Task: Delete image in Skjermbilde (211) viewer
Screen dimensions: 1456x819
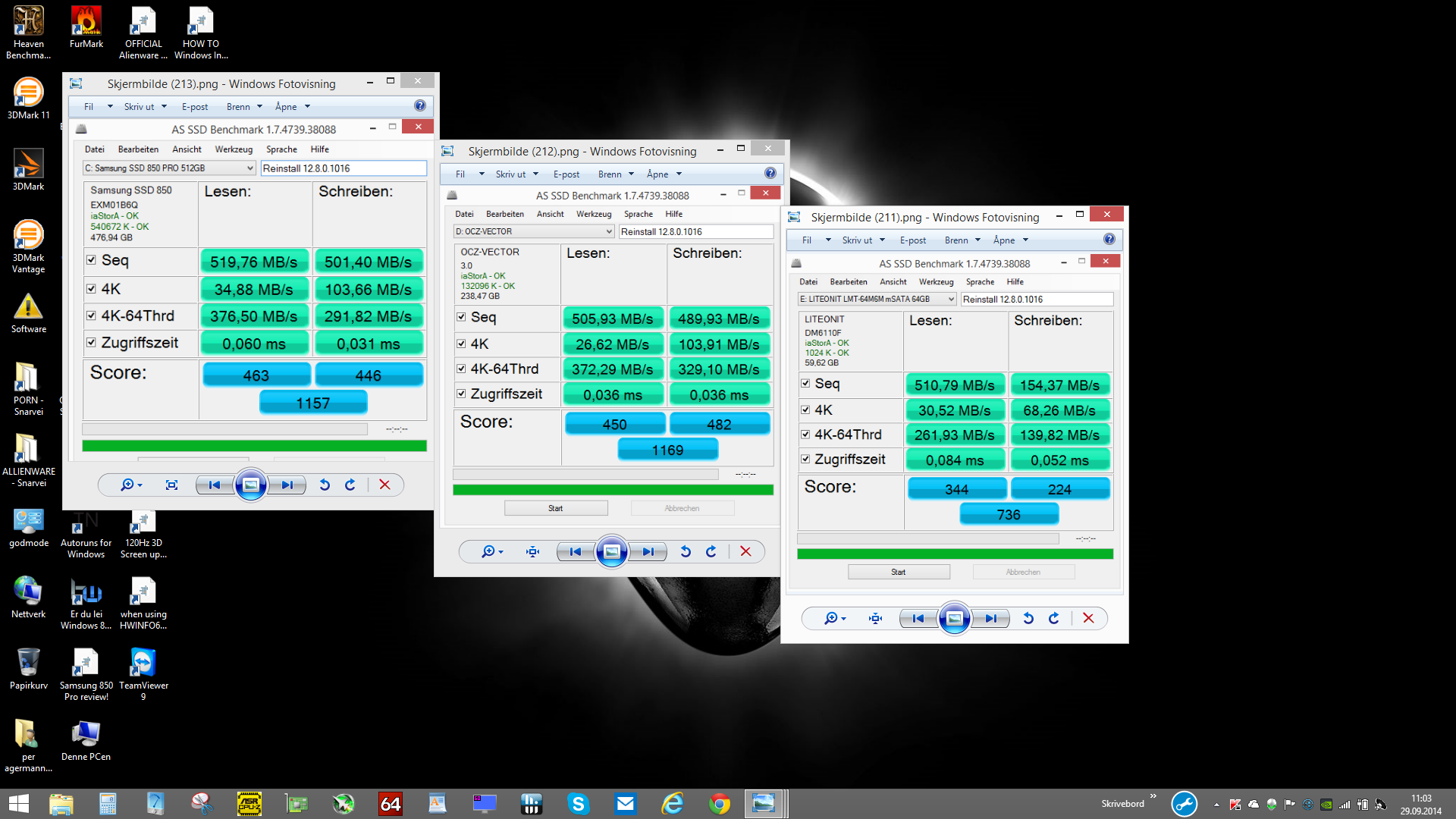Action: coord(1088,619)
